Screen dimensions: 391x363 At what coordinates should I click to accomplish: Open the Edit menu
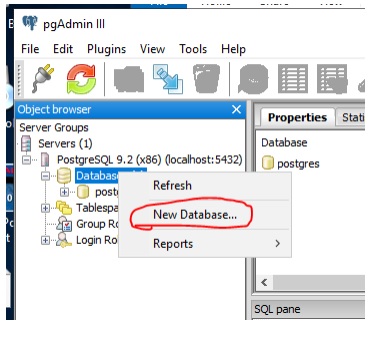coord(63,49)
